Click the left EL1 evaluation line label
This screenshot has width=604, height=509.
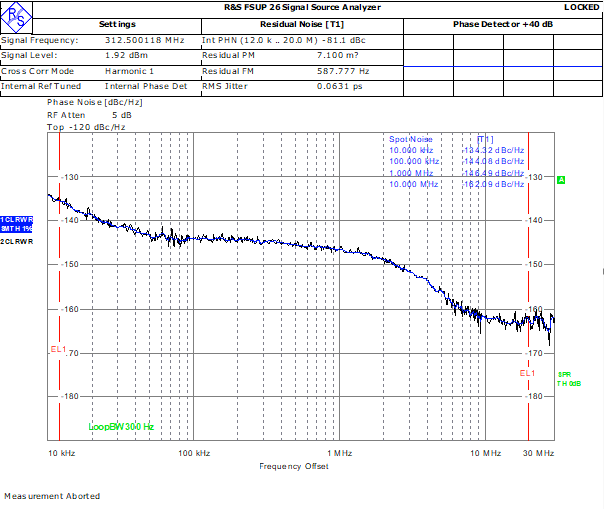point(59,349)
